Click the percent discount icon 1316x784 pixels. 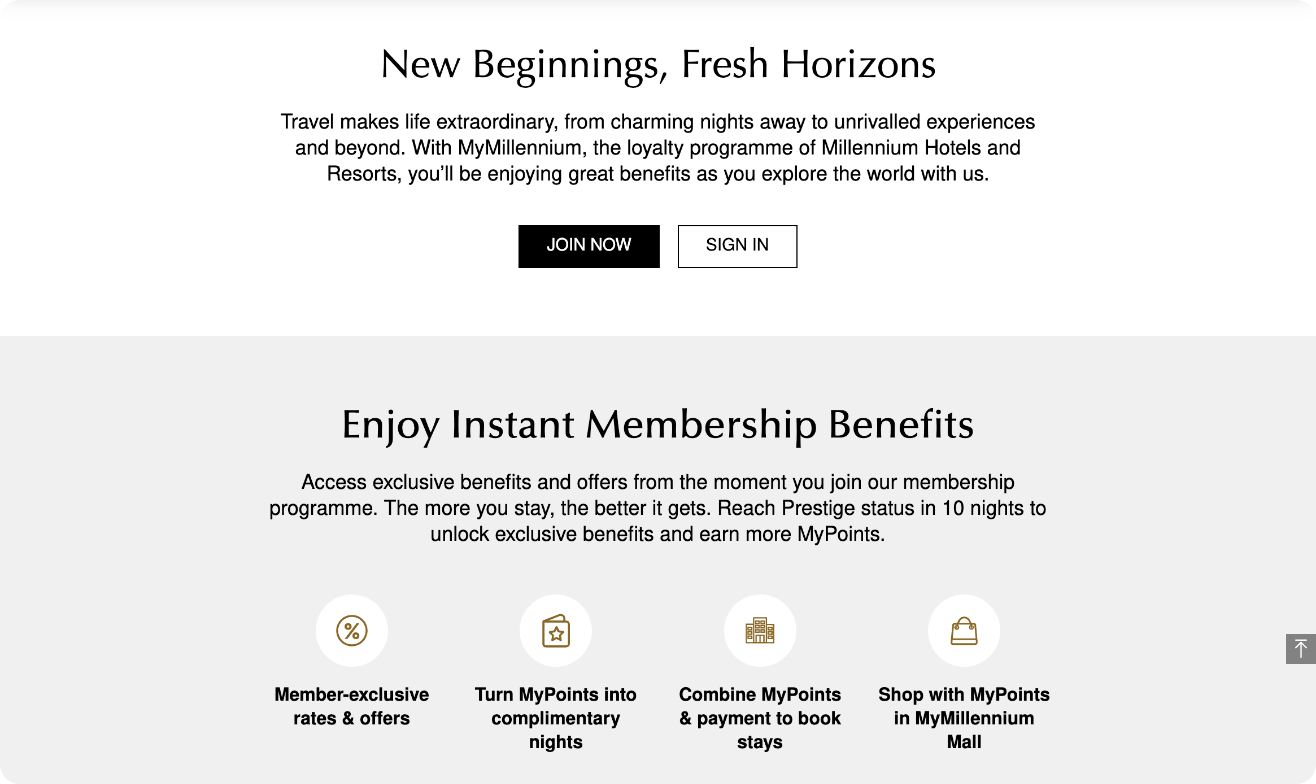click(352, 631)
